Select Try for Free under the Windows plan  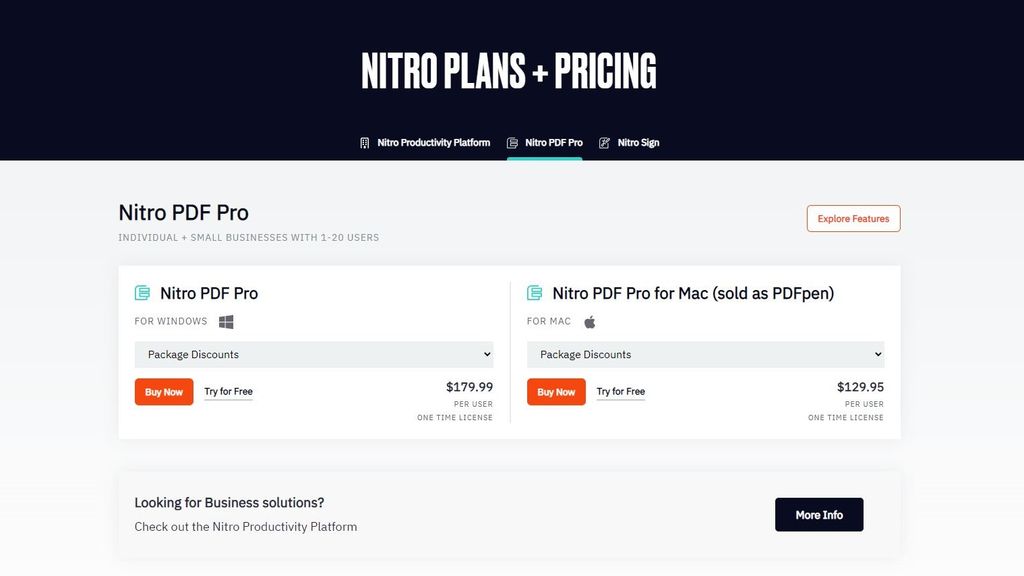coord(228,391)
